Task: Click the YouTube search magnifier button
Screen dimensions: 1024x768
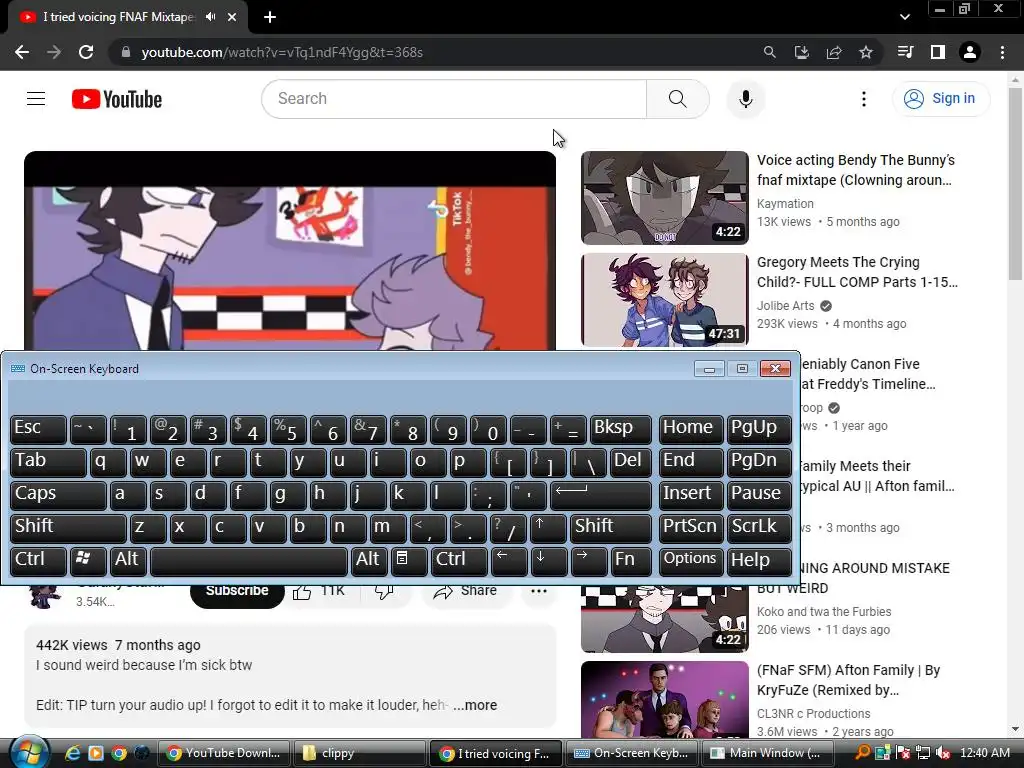Action: click(x=678, y=99)
